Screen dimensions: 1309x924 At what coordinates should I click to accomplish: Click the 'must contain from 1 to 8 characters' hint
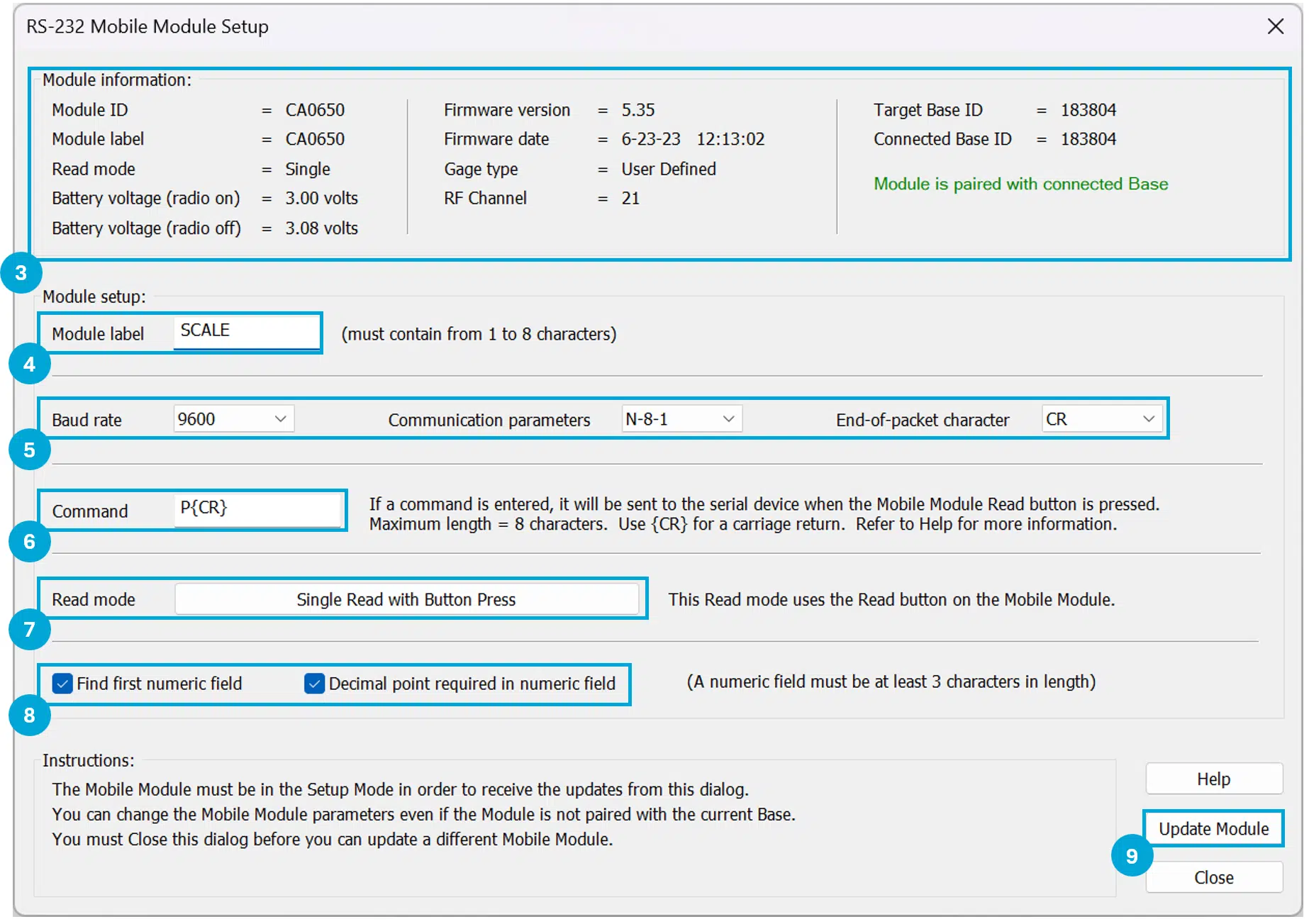tap(479, 334)
